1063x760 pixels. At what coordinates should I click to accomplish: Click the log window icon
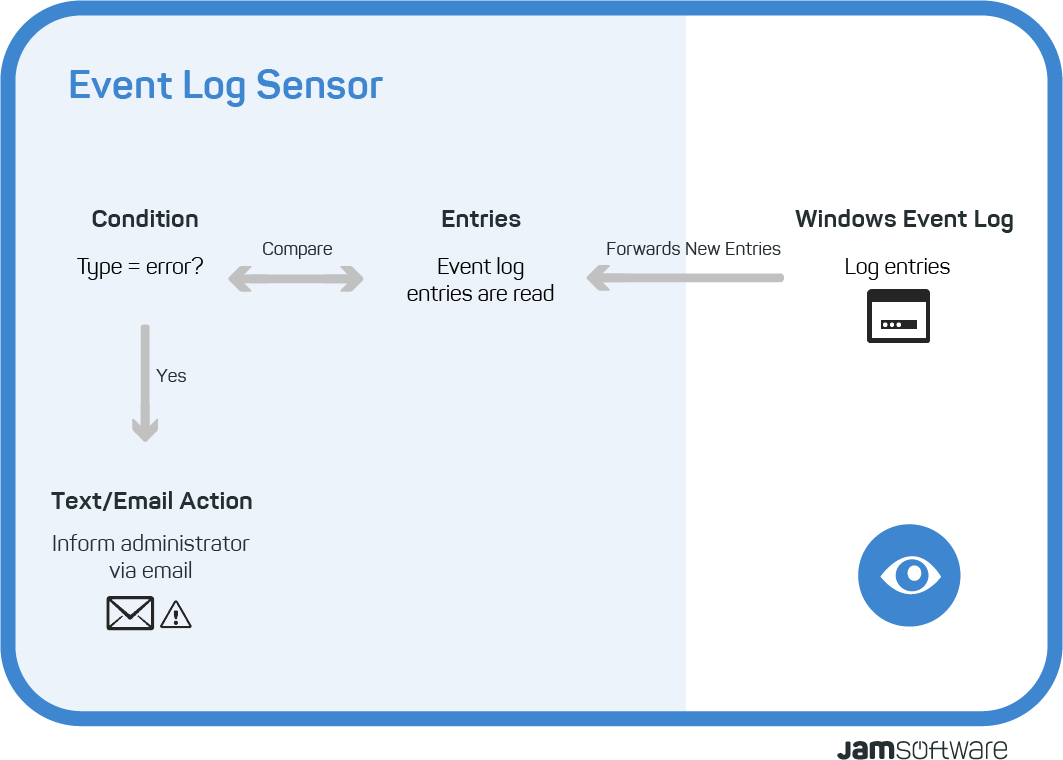[x=898, y=316]
